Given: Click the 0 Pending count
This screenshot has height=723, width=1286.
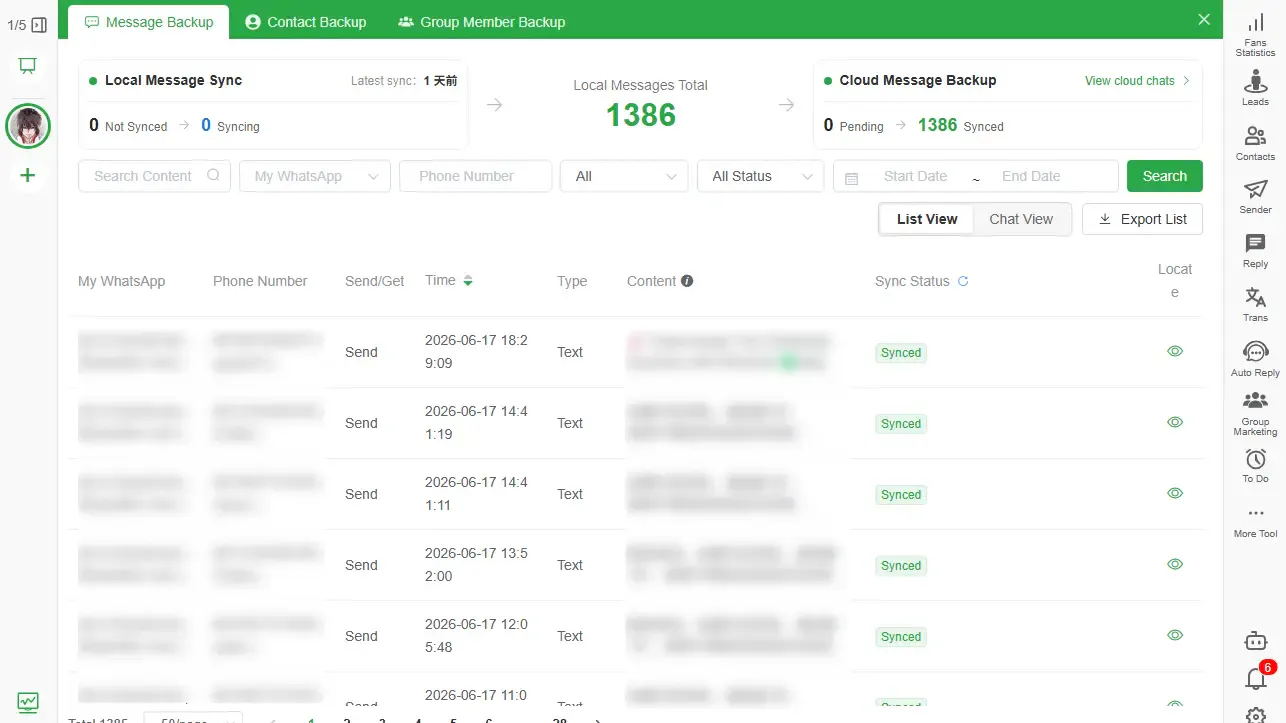Looking at the screenshot, I should (828, 125).
